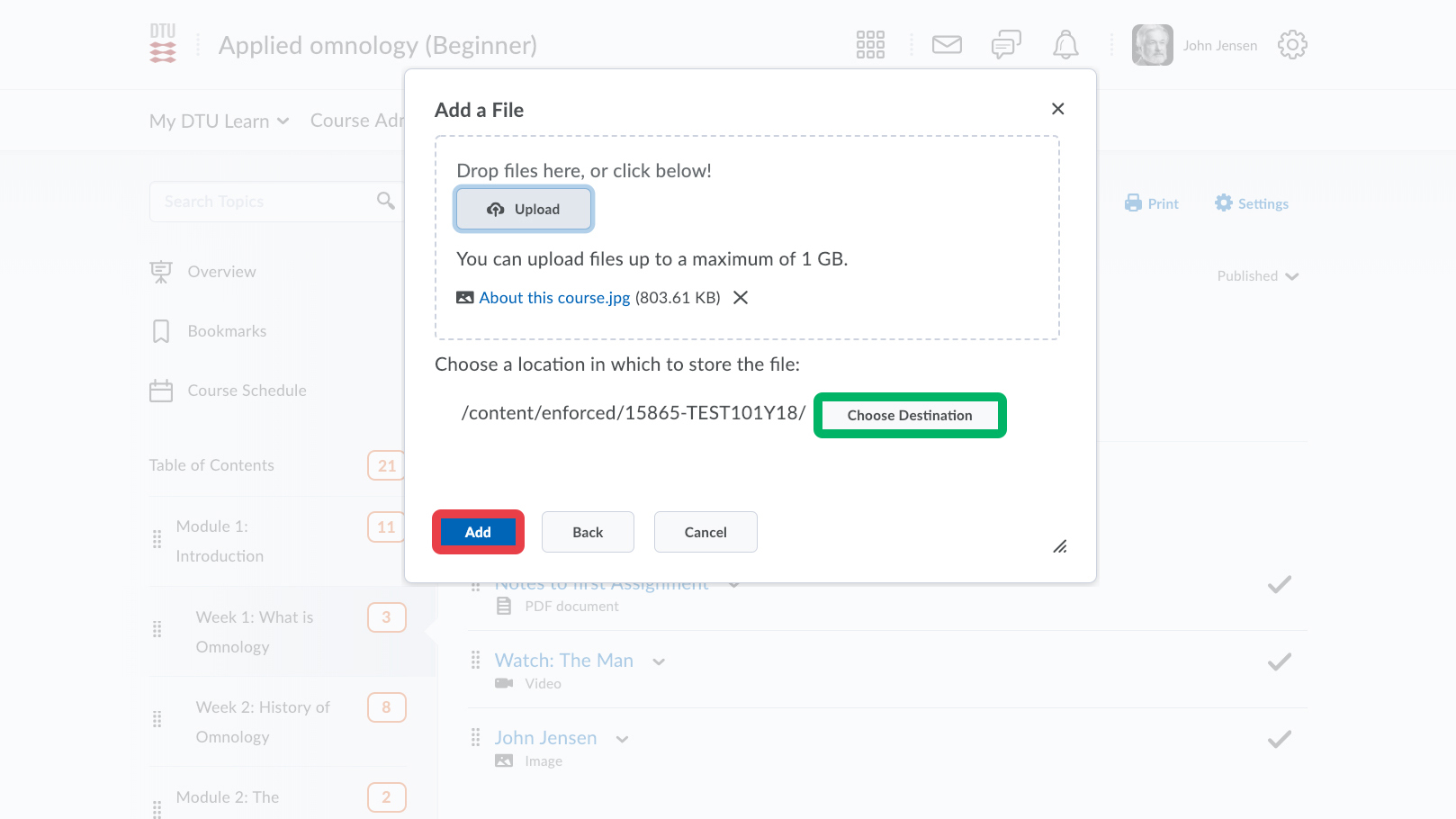Go to the Course Schedule section
1456x819 pixels.
click(x=247, y=391)
